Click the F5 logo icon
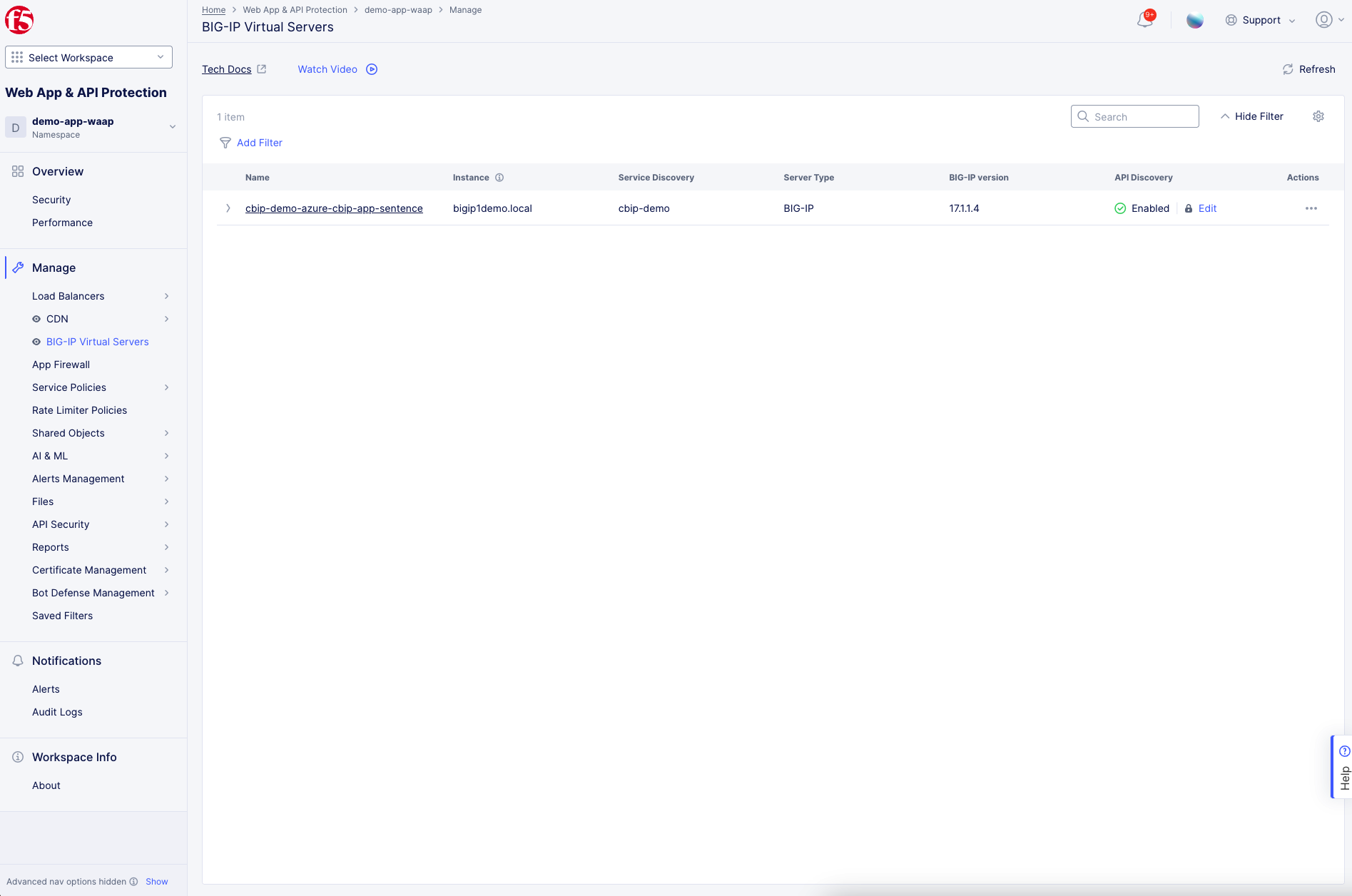The height and width of the screenshot is (896, 1352). coord(19,20)
